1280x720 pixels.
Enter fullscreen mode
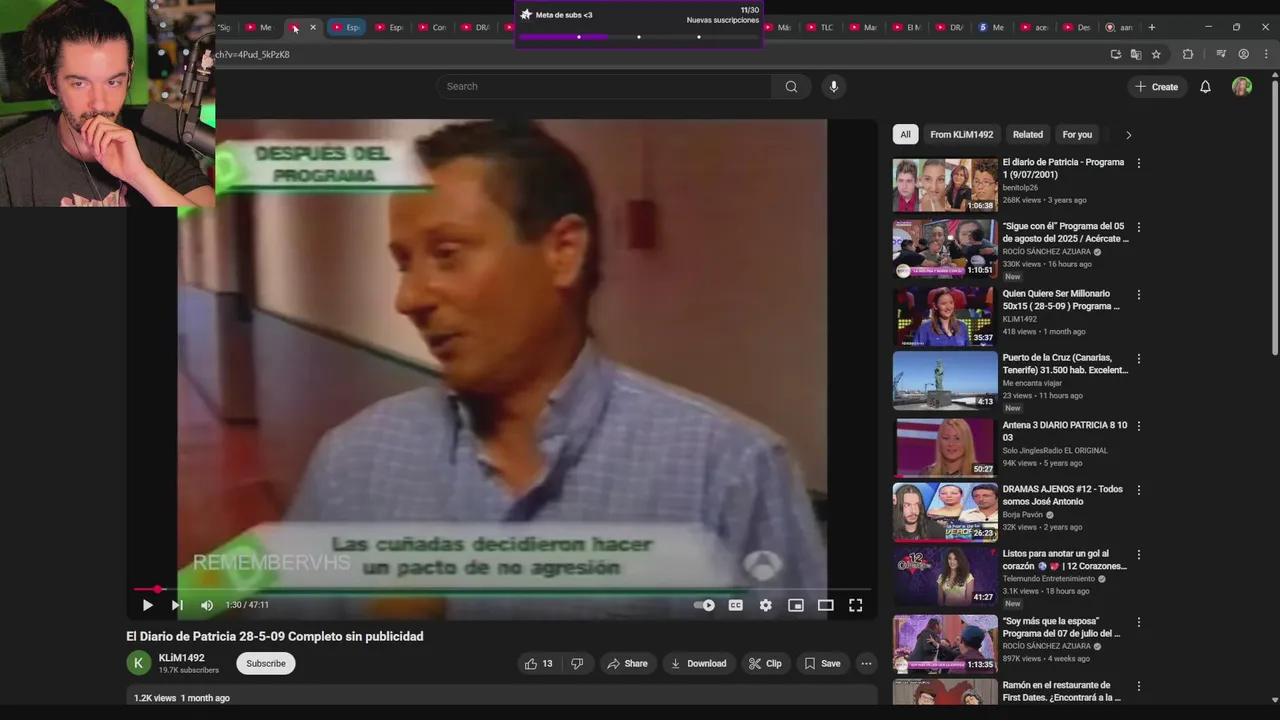click(855, 605)
